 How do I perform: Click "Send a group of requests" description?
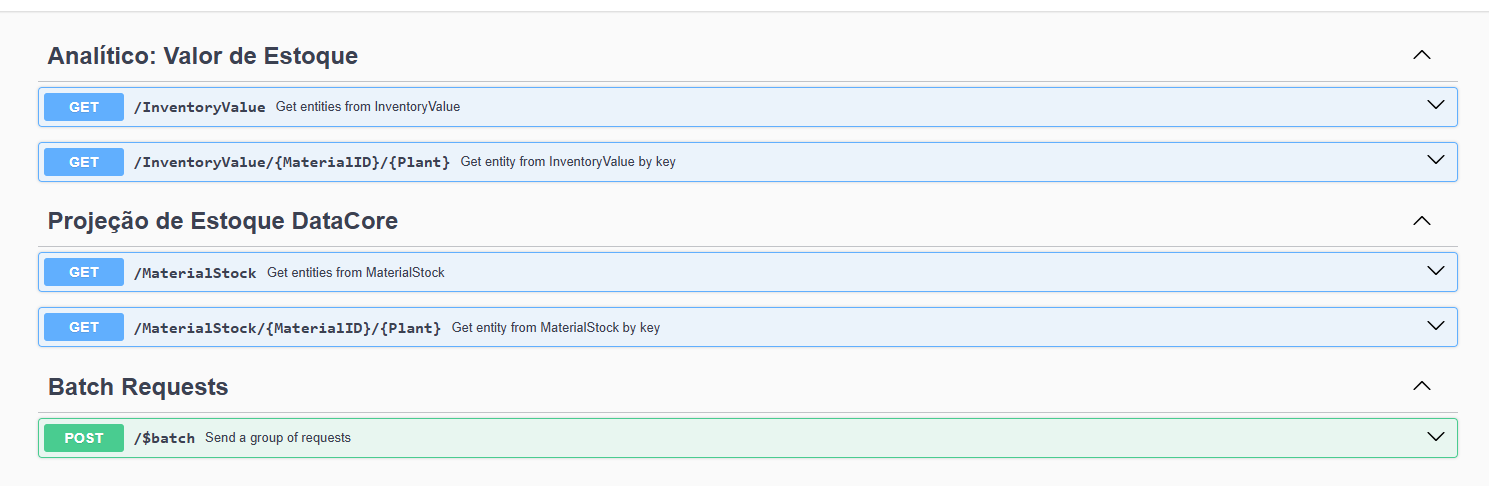(x=278, y=438)
